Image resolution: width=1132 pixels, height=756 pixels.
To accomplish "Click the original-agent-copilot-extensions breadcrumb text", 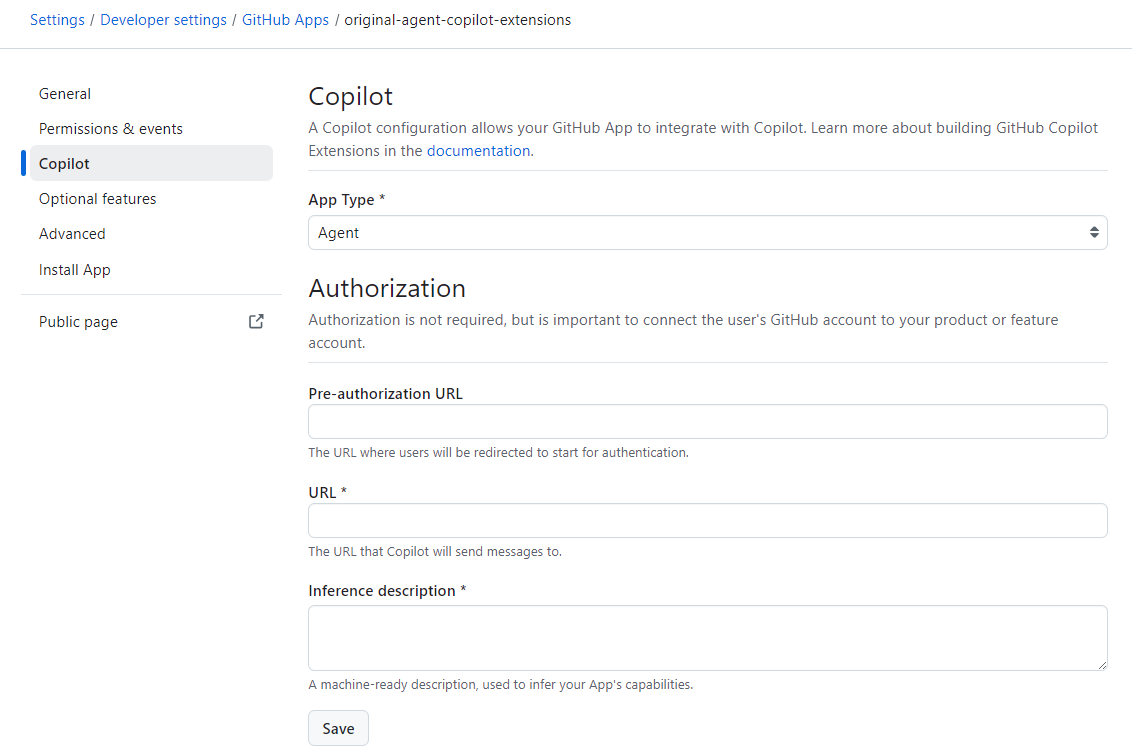I will click(x=456, y=19).
